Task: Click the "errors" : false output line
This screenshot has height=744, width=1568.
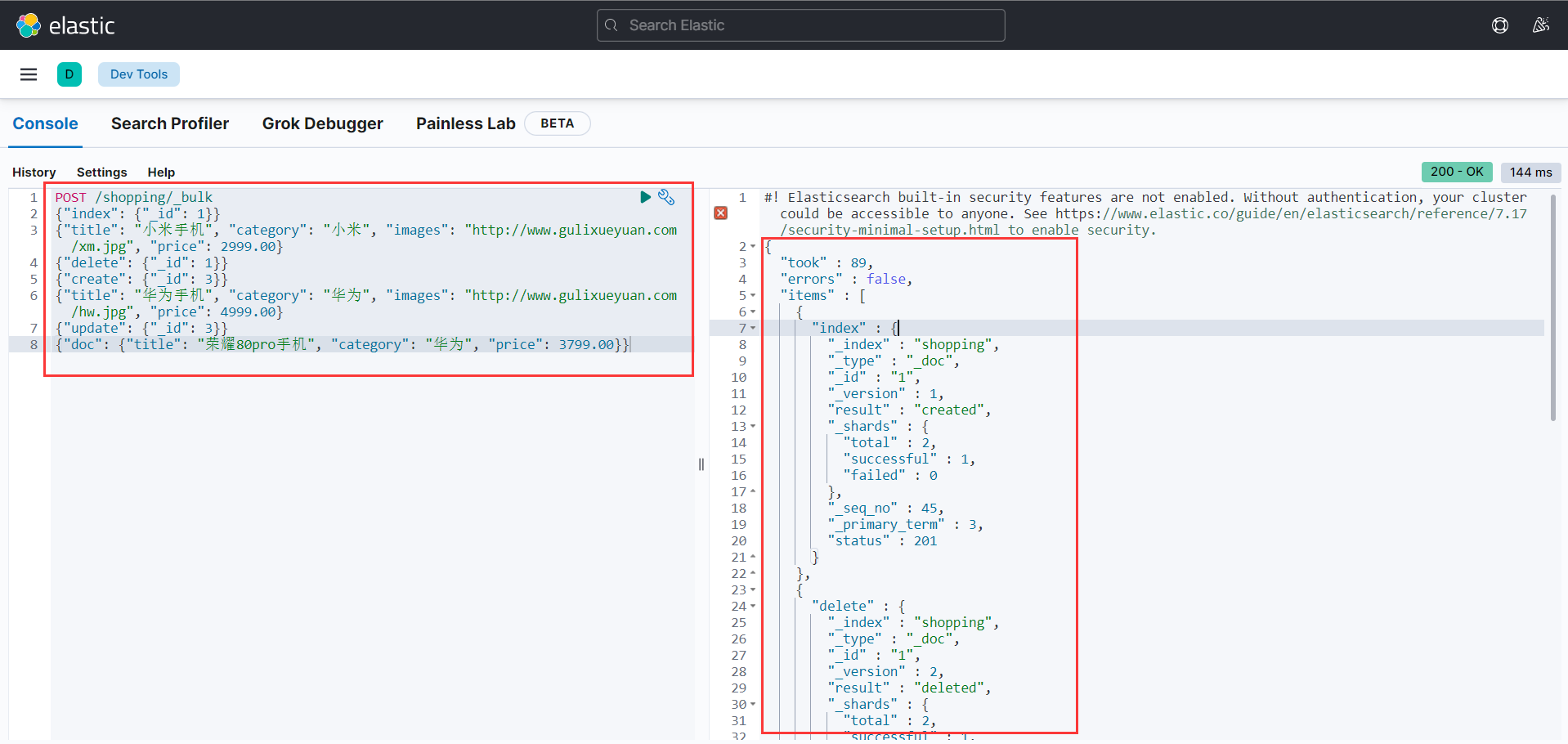Action: [x=846, y=279]
